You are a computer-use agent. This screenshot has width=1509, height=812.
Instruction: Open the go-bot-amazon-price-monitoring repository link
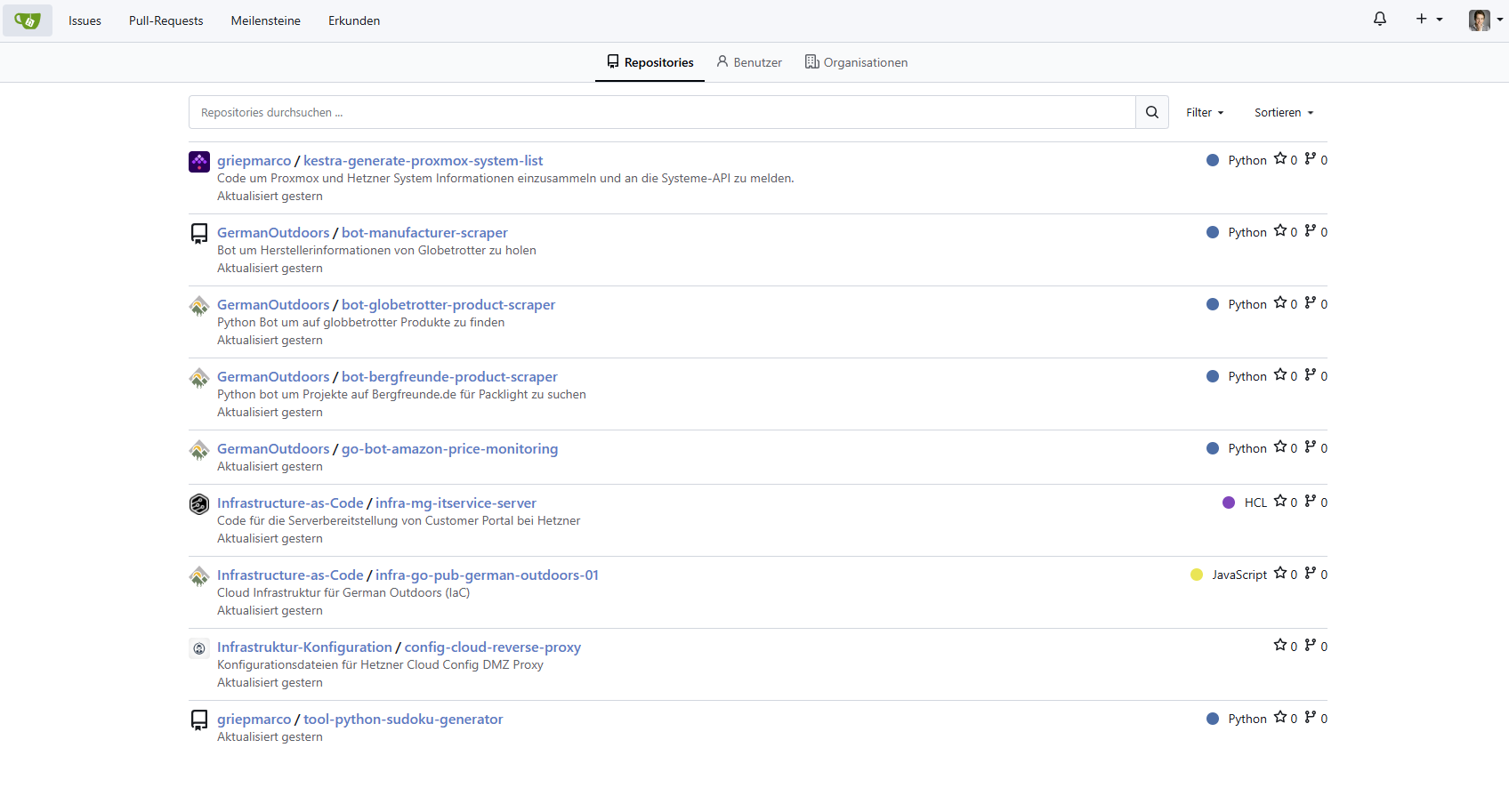tap(449, 449)
